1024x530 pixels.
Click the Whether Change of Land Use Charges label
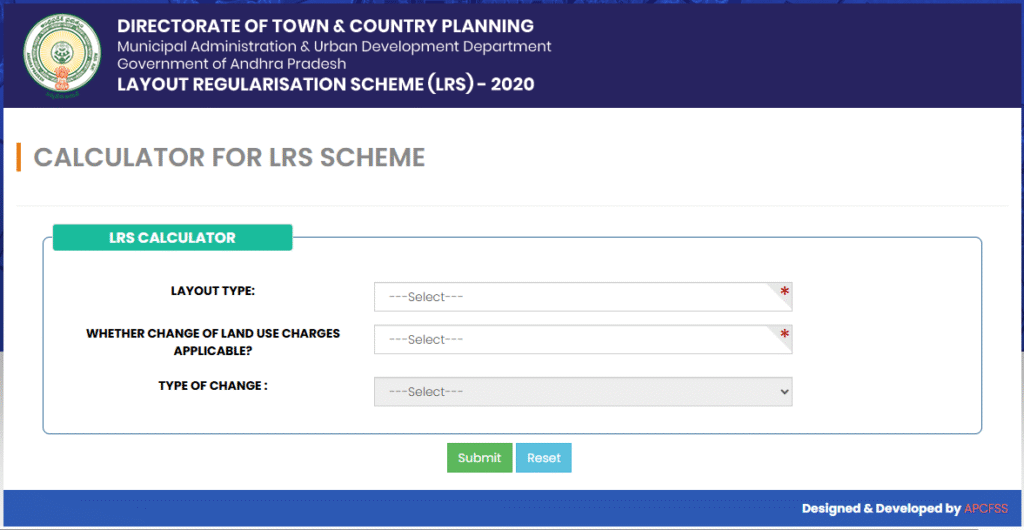[213, 340]
